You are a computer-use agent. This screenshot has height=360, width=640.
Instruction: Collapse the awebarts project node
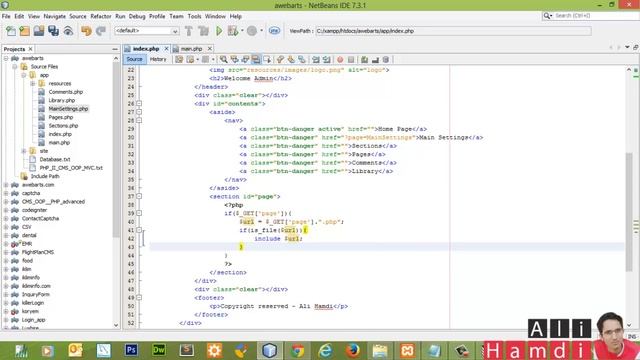click(6, 58)
